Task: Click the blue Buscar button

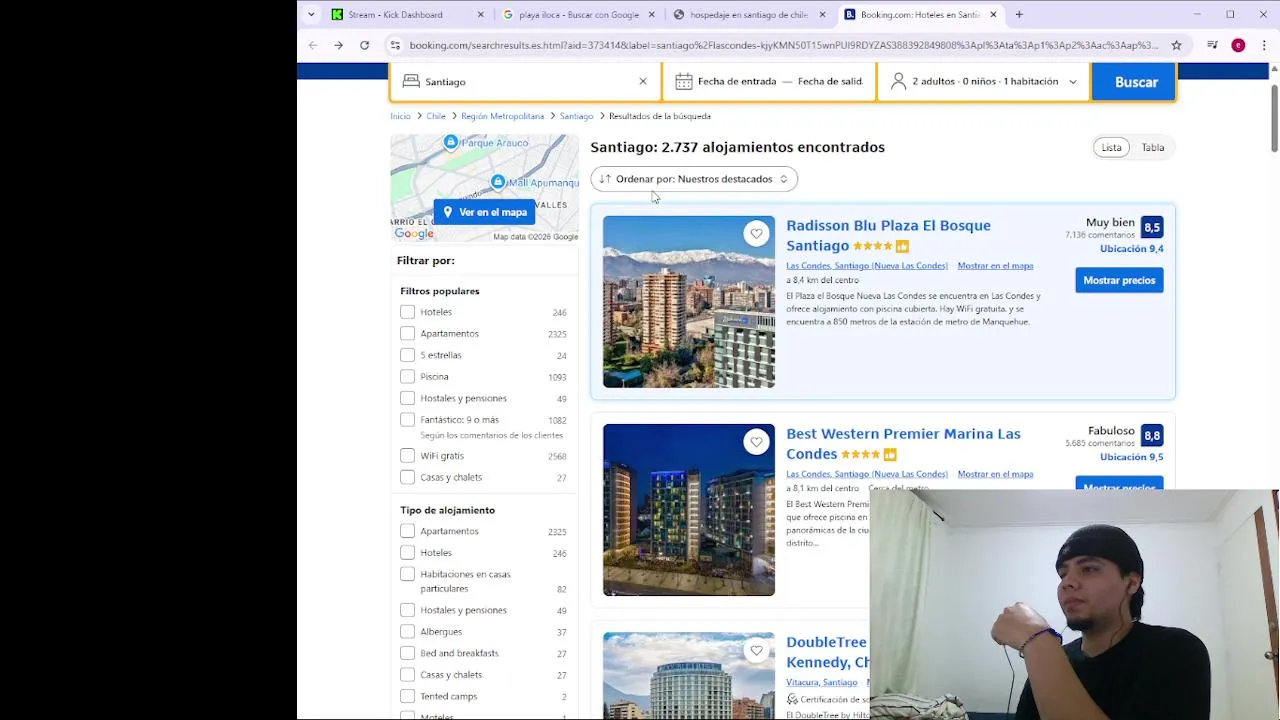Action: click(x=1134, y=82)
